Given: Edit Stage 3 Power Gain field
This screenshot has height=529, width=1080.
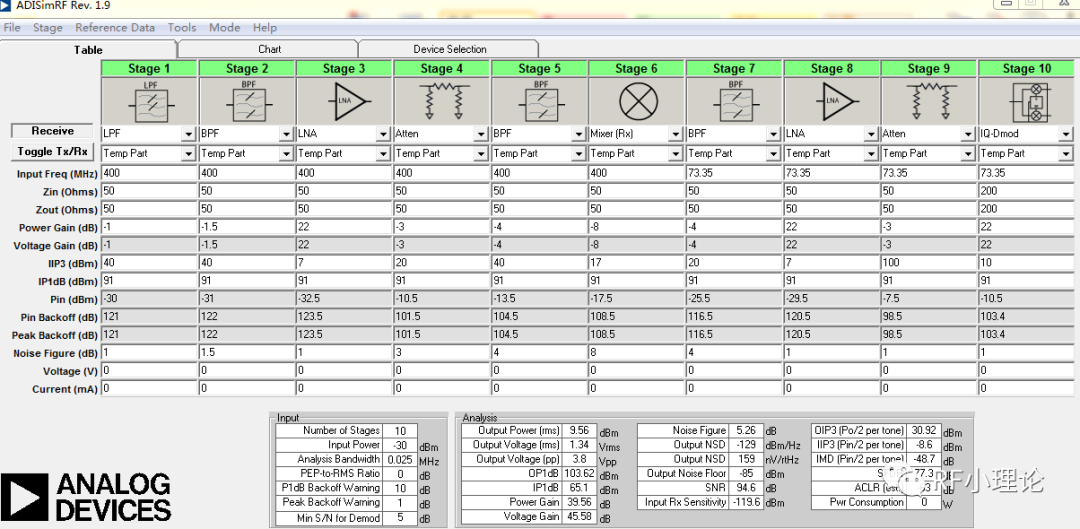Looking at the screenshot, I should click(x=344, y=227).
